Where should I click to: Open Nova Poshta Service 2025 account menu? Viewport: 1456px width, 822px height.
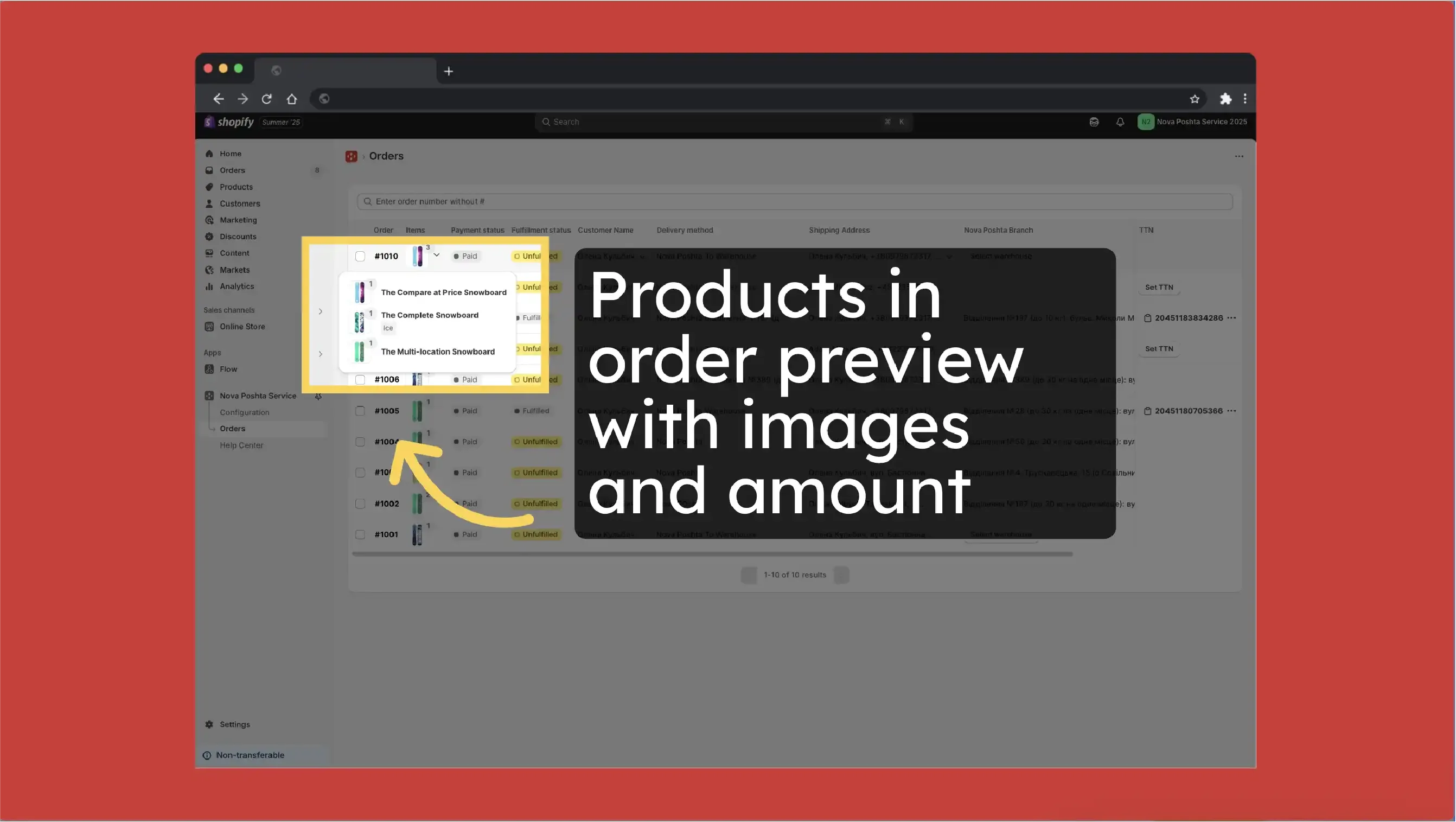1192,122
